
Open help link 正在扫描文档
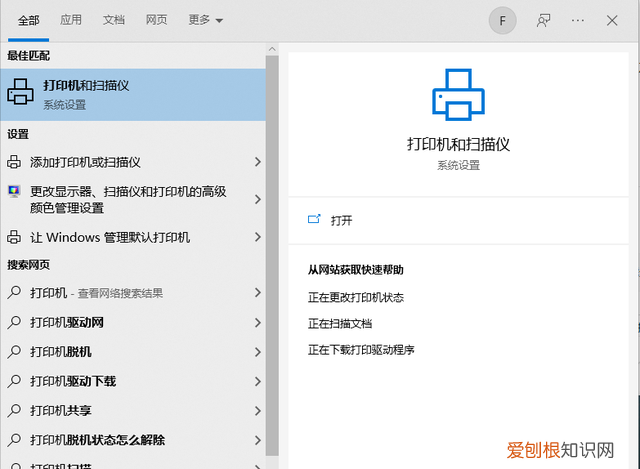pyautogui.click(x=340, y=324)
